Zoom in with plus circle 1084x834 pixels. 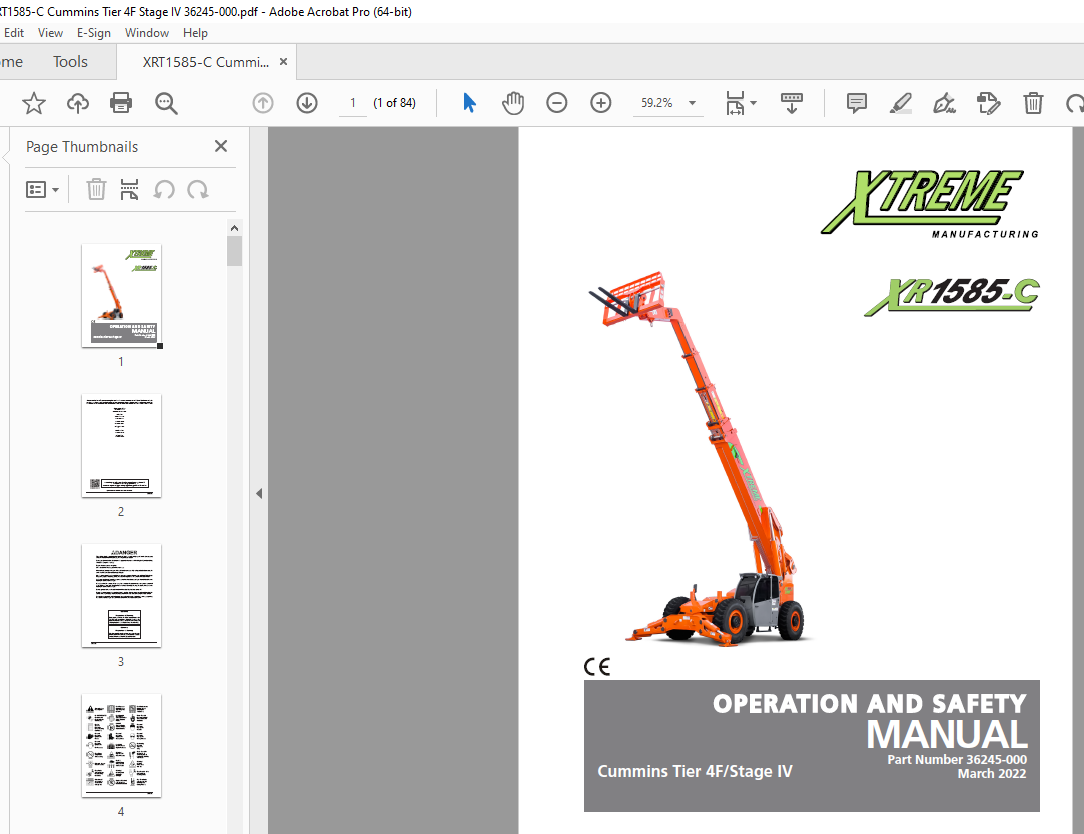(x=601, y=103)
